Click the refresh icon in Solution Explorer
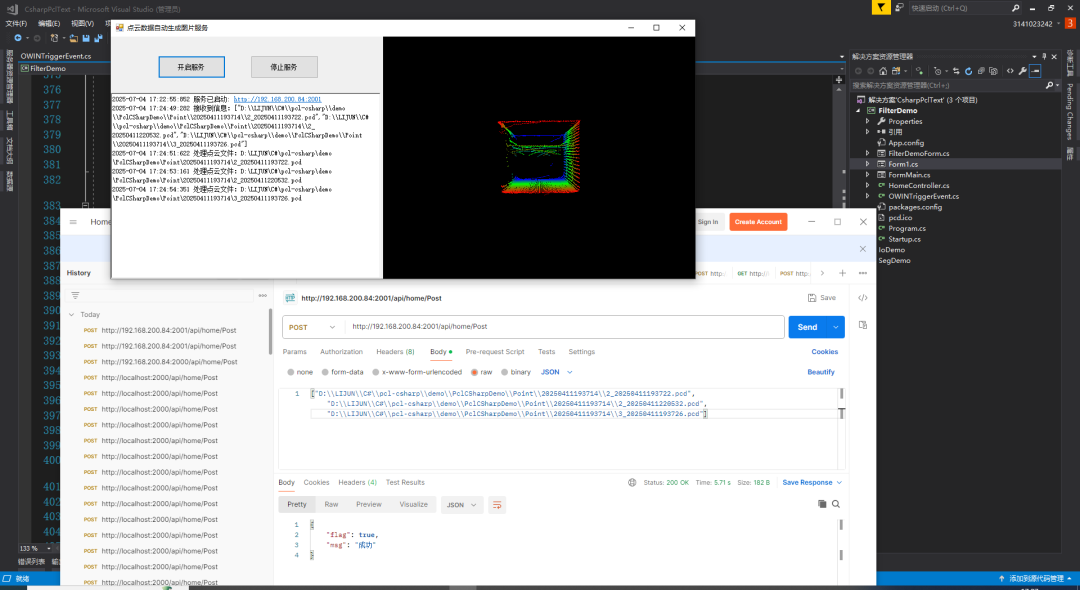This screenshot has width=1080, height=590. point(970,71)
